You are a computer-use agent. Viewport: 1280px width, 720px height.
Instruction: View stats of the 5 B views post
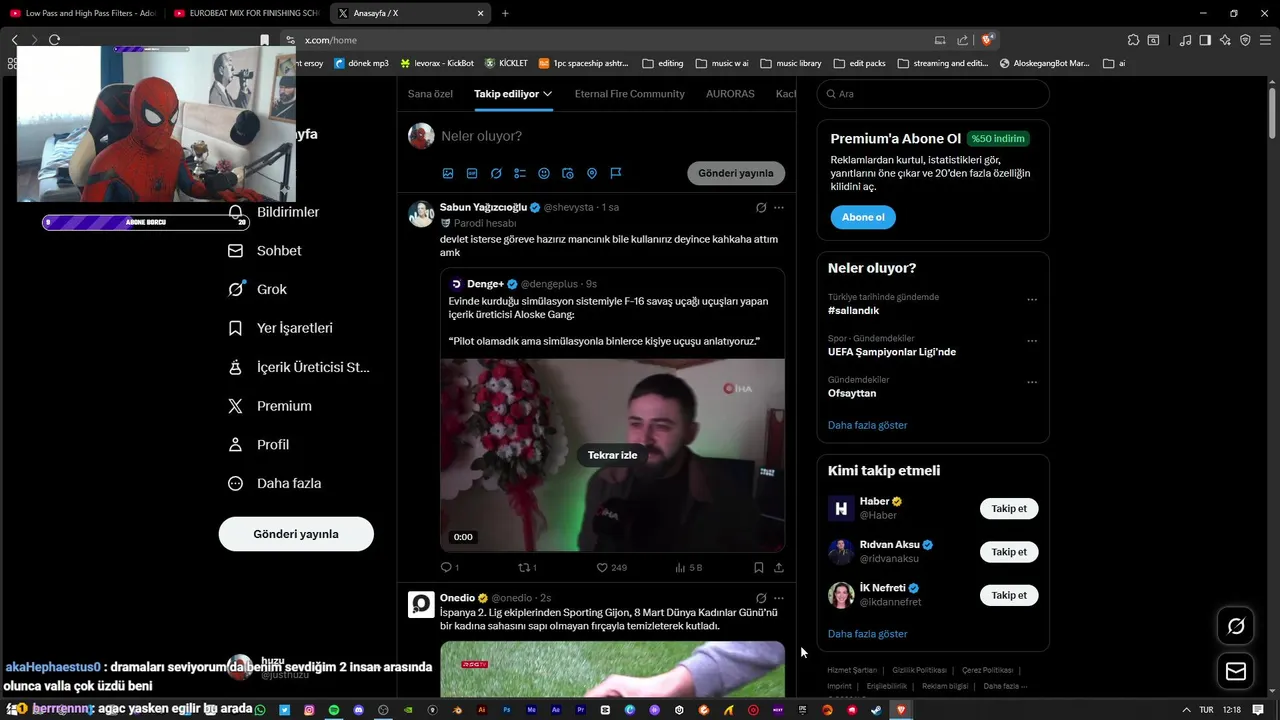(x=688, y=567)
